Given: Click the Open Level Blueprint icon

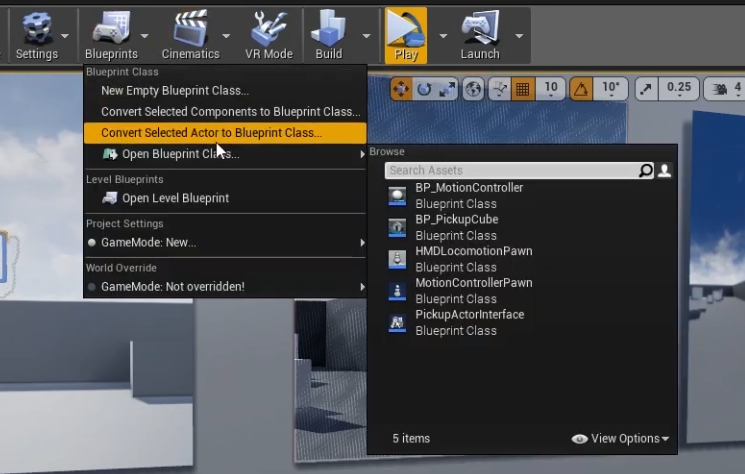Looking at the screenshot, I should (110, 198).
